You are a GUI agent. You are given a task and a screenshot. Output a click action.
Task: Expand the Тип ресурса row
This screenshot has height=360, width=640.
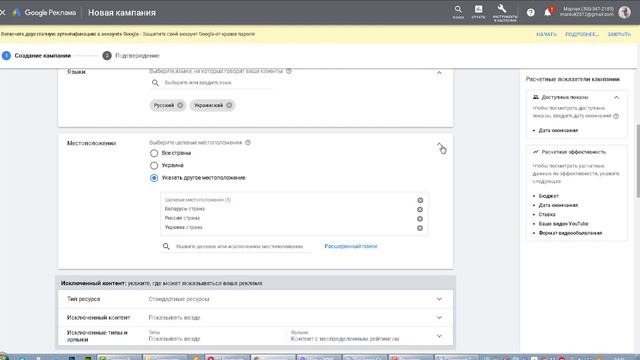click(x=256, y=299)
